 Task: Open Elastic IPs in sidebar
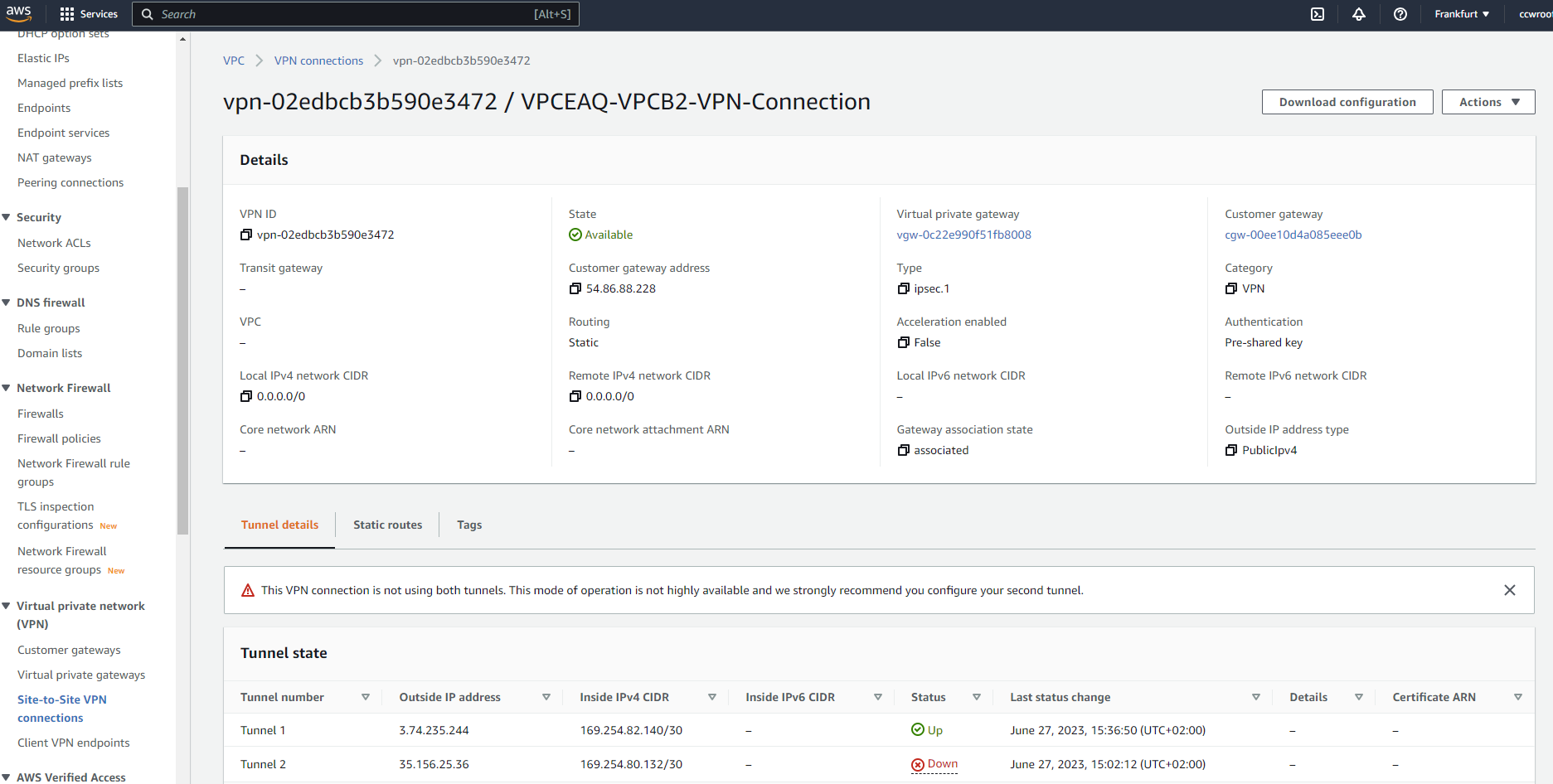pos(43,58)
